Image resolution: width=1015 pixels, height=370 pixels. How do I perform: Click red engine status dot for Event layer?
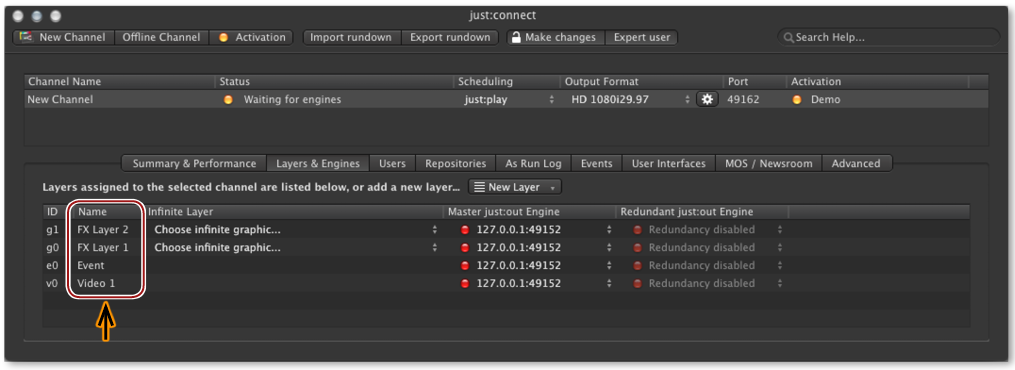click(x=464, y=266)
